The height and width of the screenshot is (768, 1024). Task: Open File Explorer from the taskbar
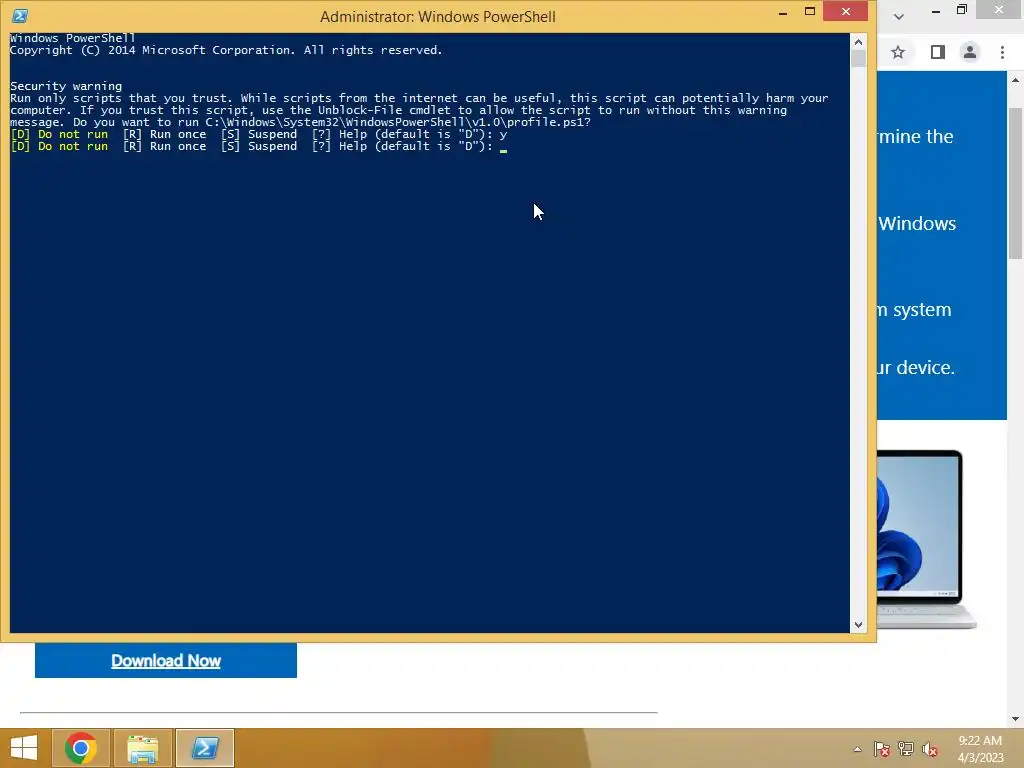point(143,748)
